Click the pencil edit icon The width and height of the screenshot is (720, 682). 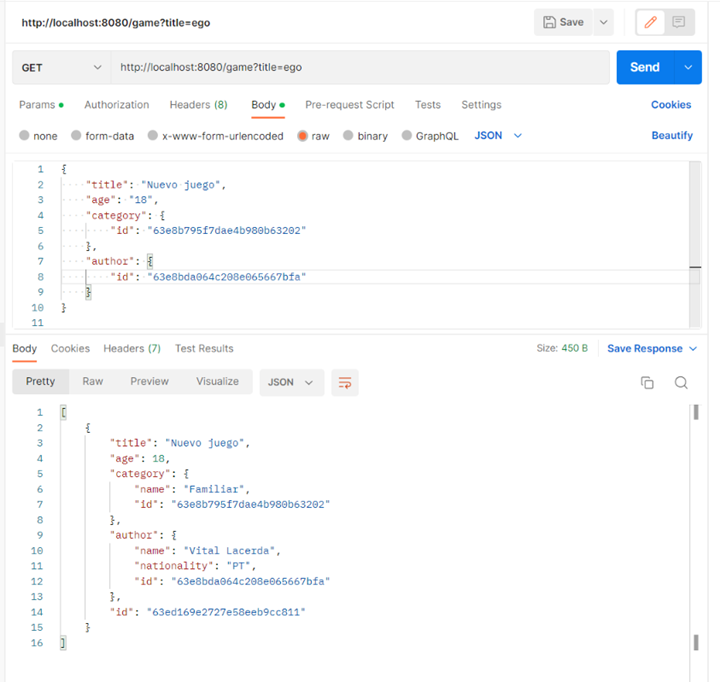tap(652, 22)
